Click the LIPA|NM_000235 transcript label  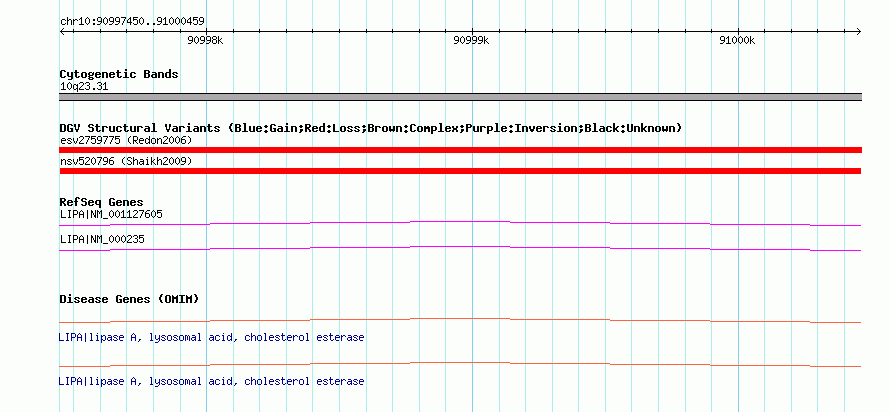(102, 240)
